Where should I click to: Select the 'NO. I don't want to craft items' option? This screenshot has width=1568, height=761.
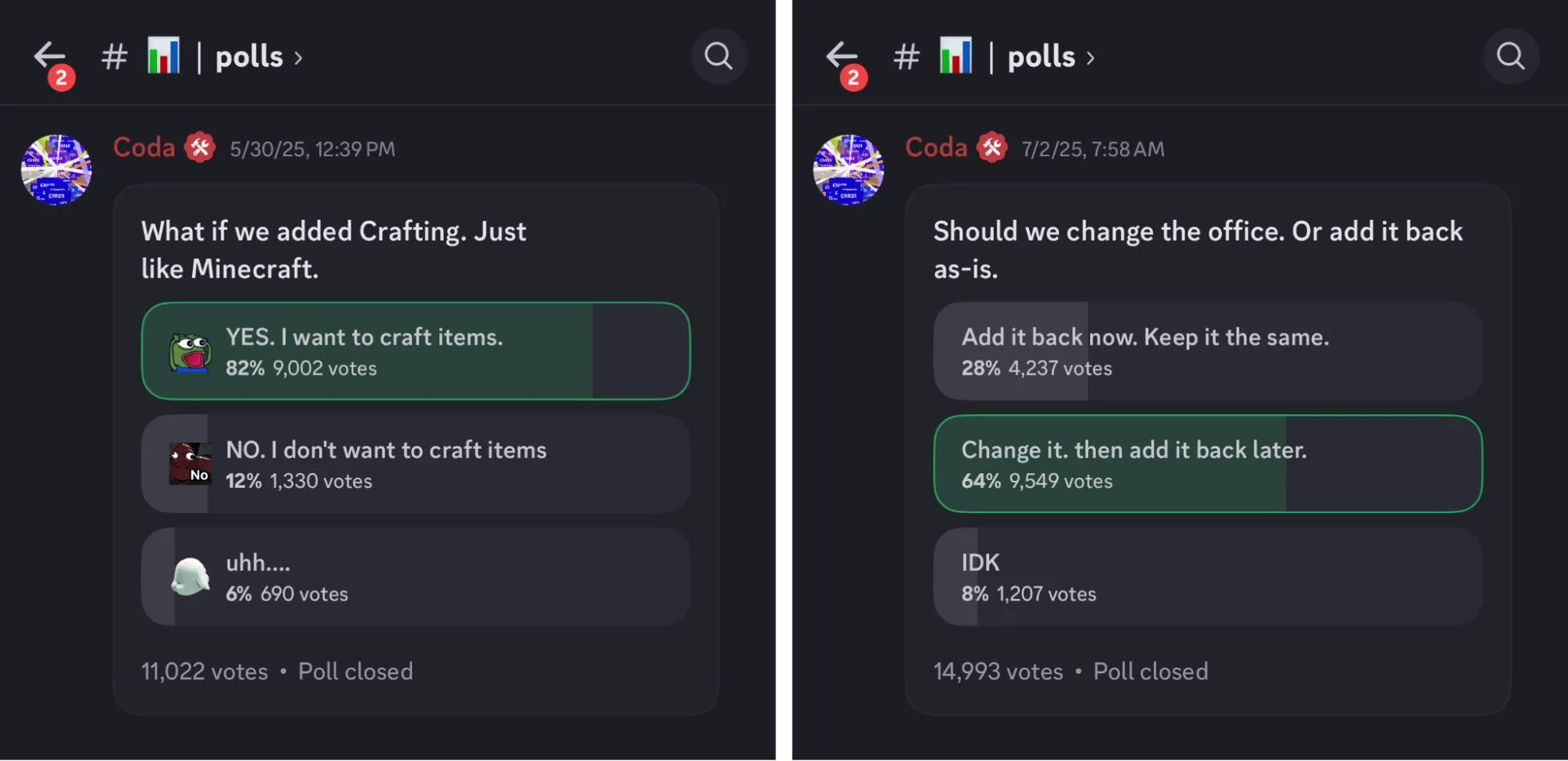pos(416,464)
